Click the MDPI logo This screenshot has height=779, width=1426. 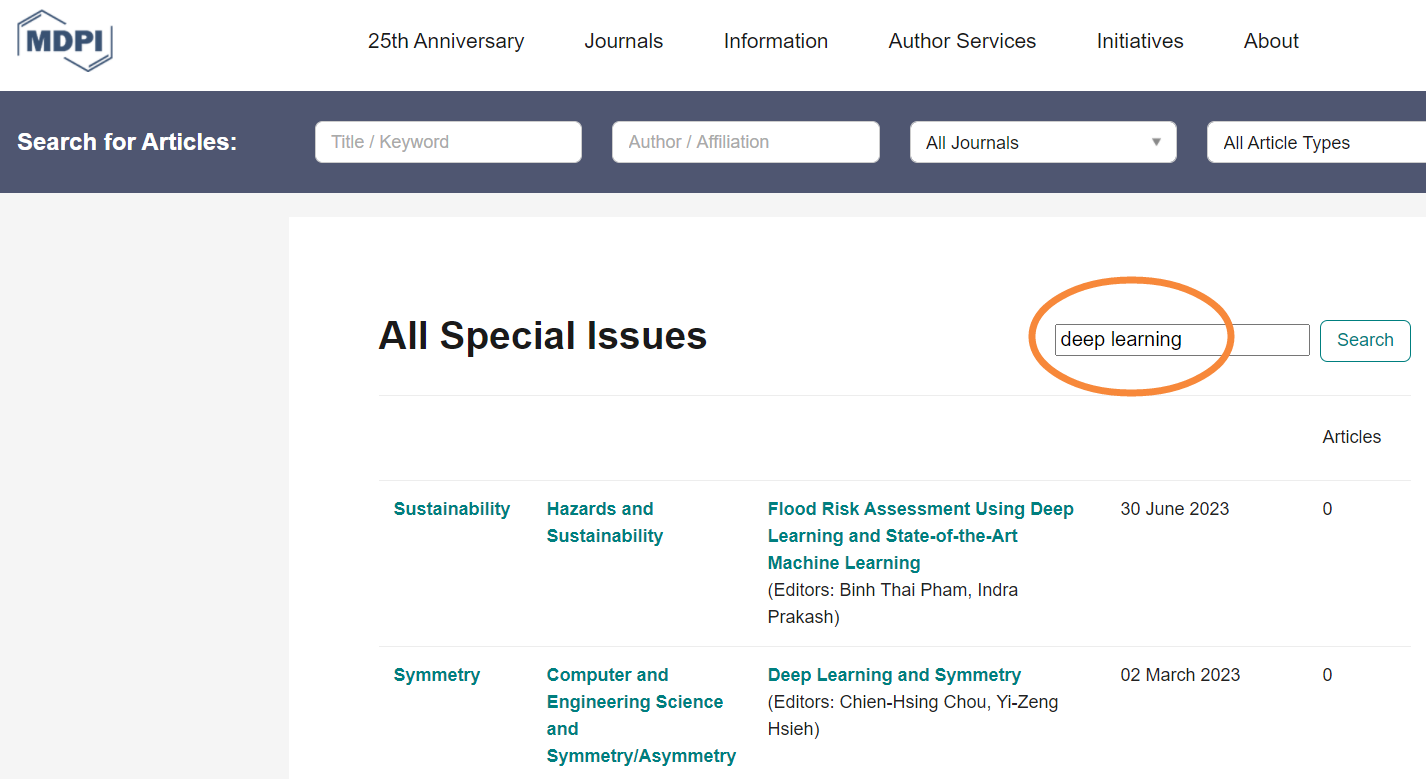(64, 42)
